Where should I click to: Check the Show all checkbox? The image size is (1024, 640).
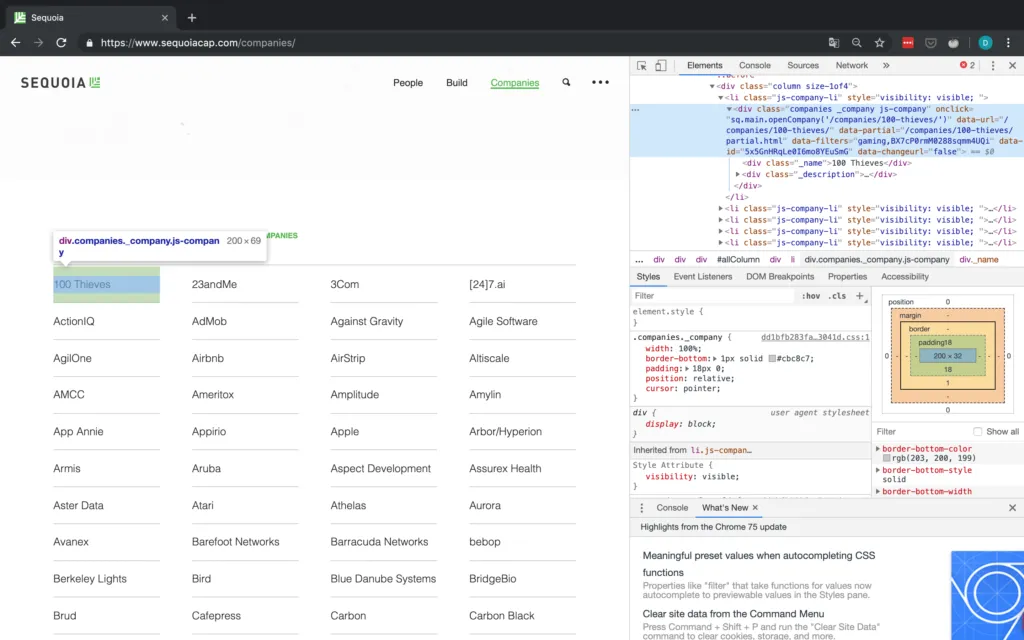[977, 432]
